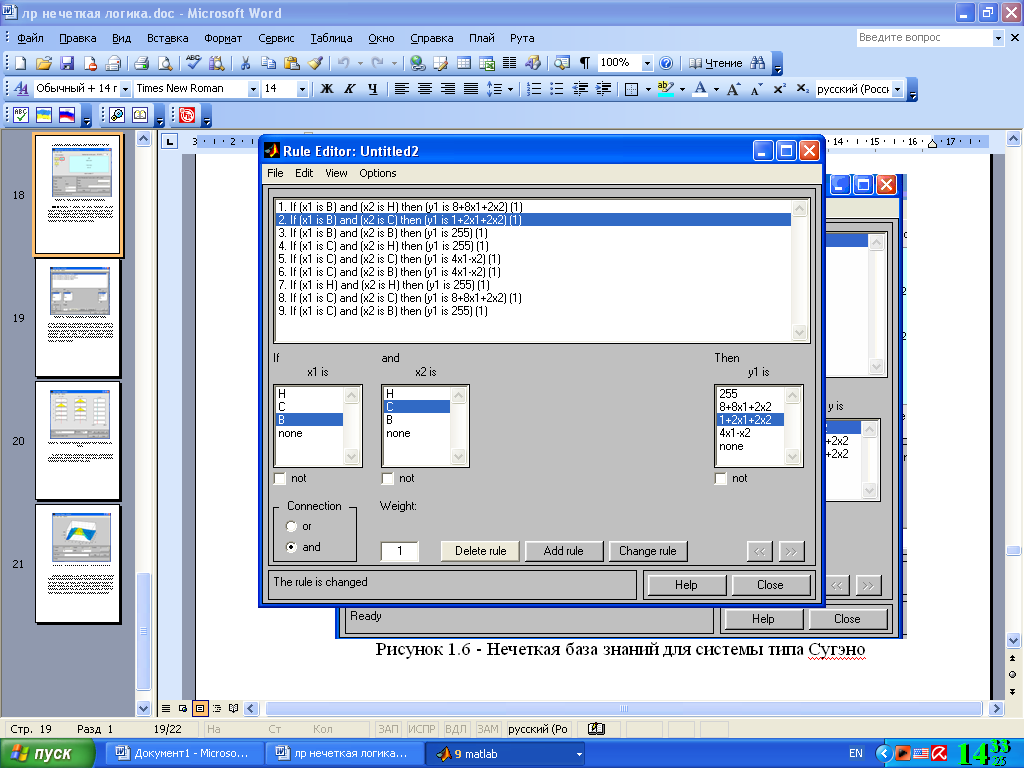Apply underline Ч formatting
This screenshot has height=768, width=1024.
[x=372, y=89]
